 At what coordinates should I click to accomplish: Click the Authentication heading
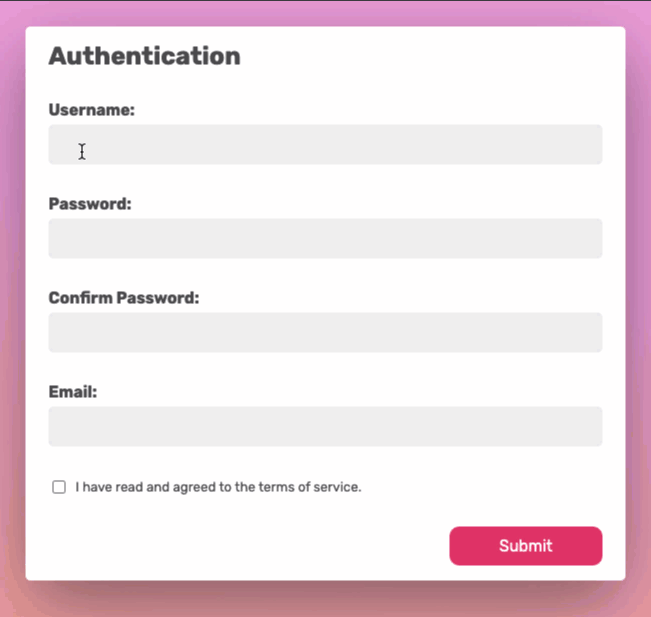[x=144, y=56]
